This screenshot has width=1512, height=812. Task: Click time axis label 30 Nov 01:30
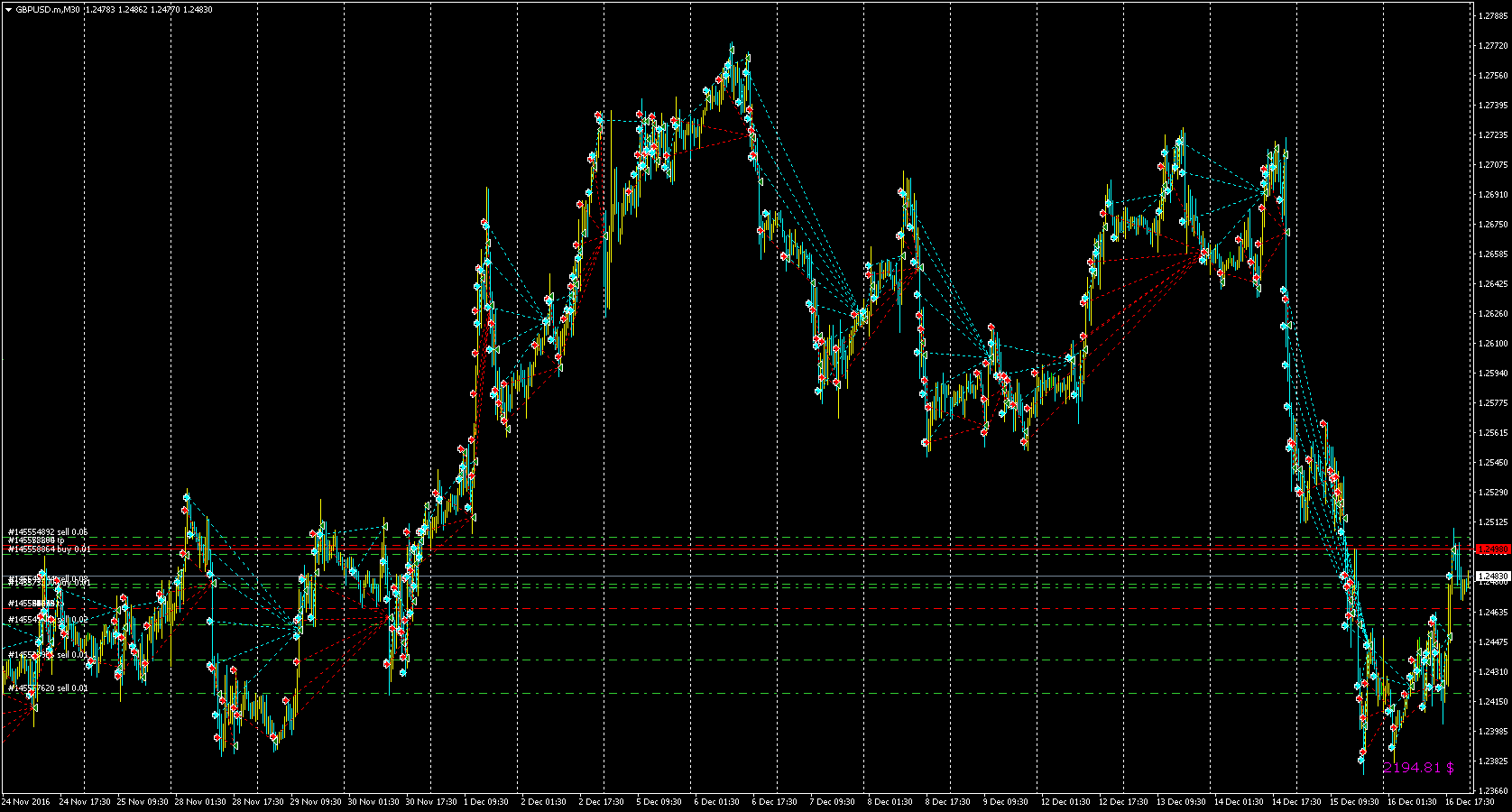374,802
